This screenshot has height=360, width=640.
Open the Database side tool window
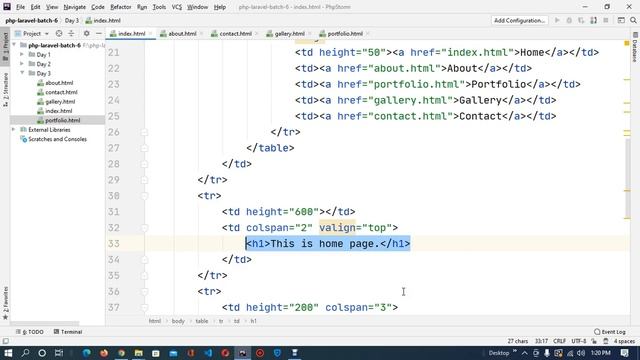635,47
